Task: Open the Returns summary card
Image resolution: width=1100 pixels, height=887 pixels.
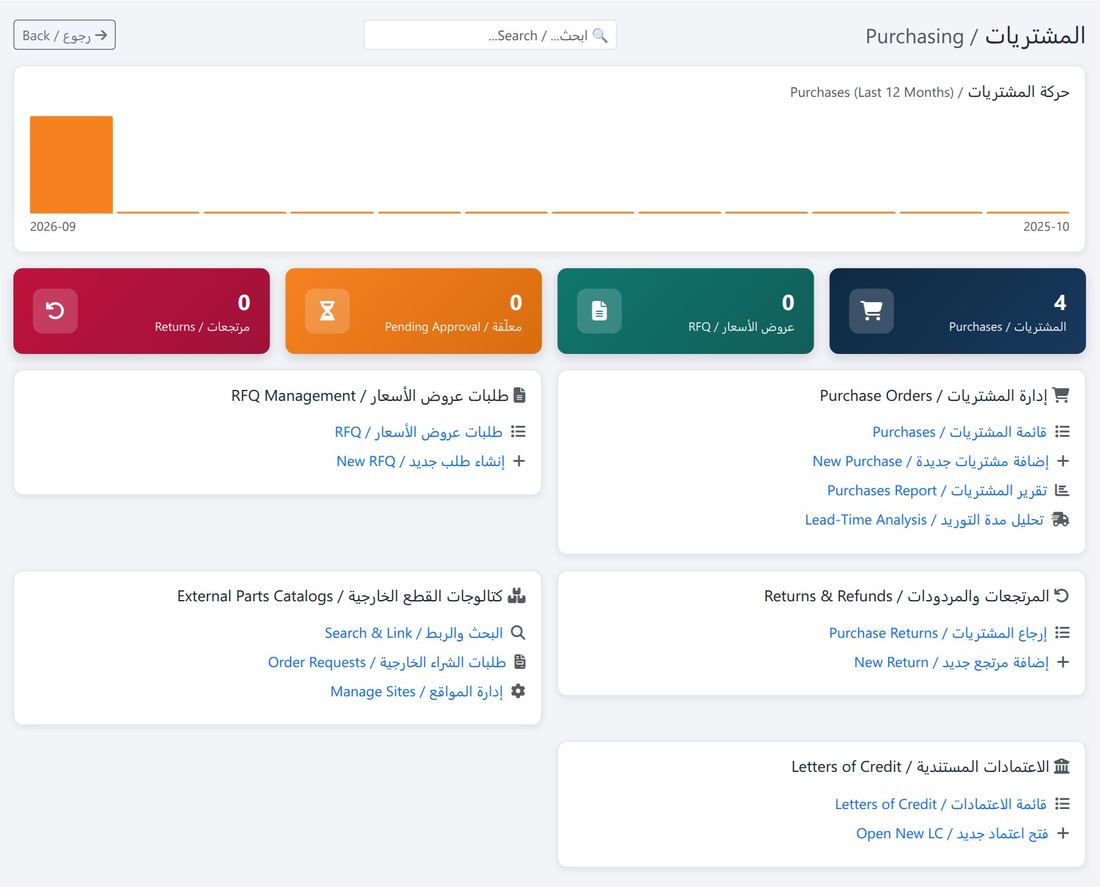Action: (x=142, y=311)
